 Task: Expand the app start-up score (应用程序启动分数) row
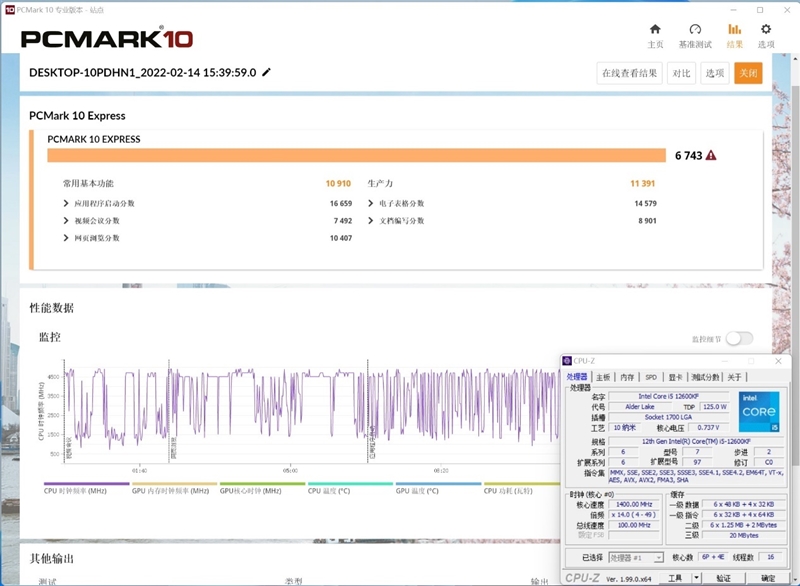[x=66, y=203]
